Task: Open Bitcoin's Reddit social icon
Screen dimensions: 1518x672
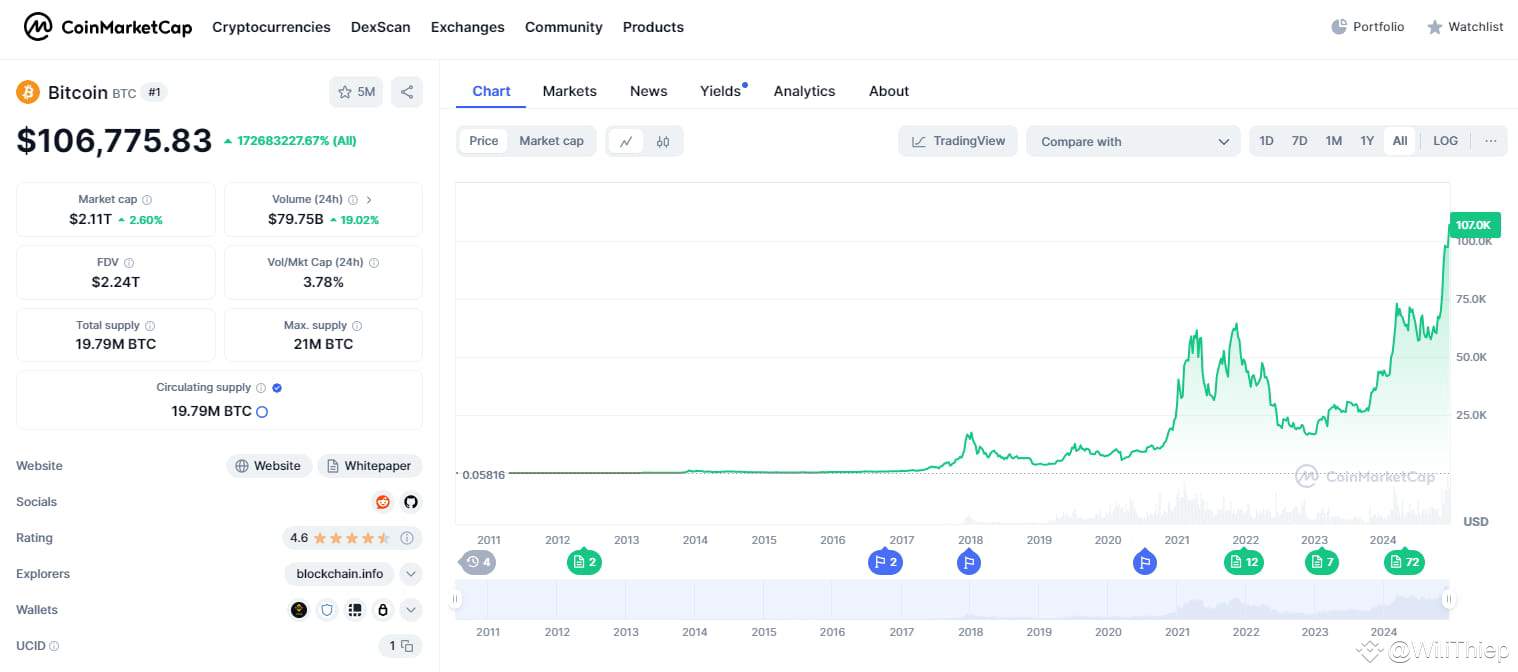Action: (383, 501)
